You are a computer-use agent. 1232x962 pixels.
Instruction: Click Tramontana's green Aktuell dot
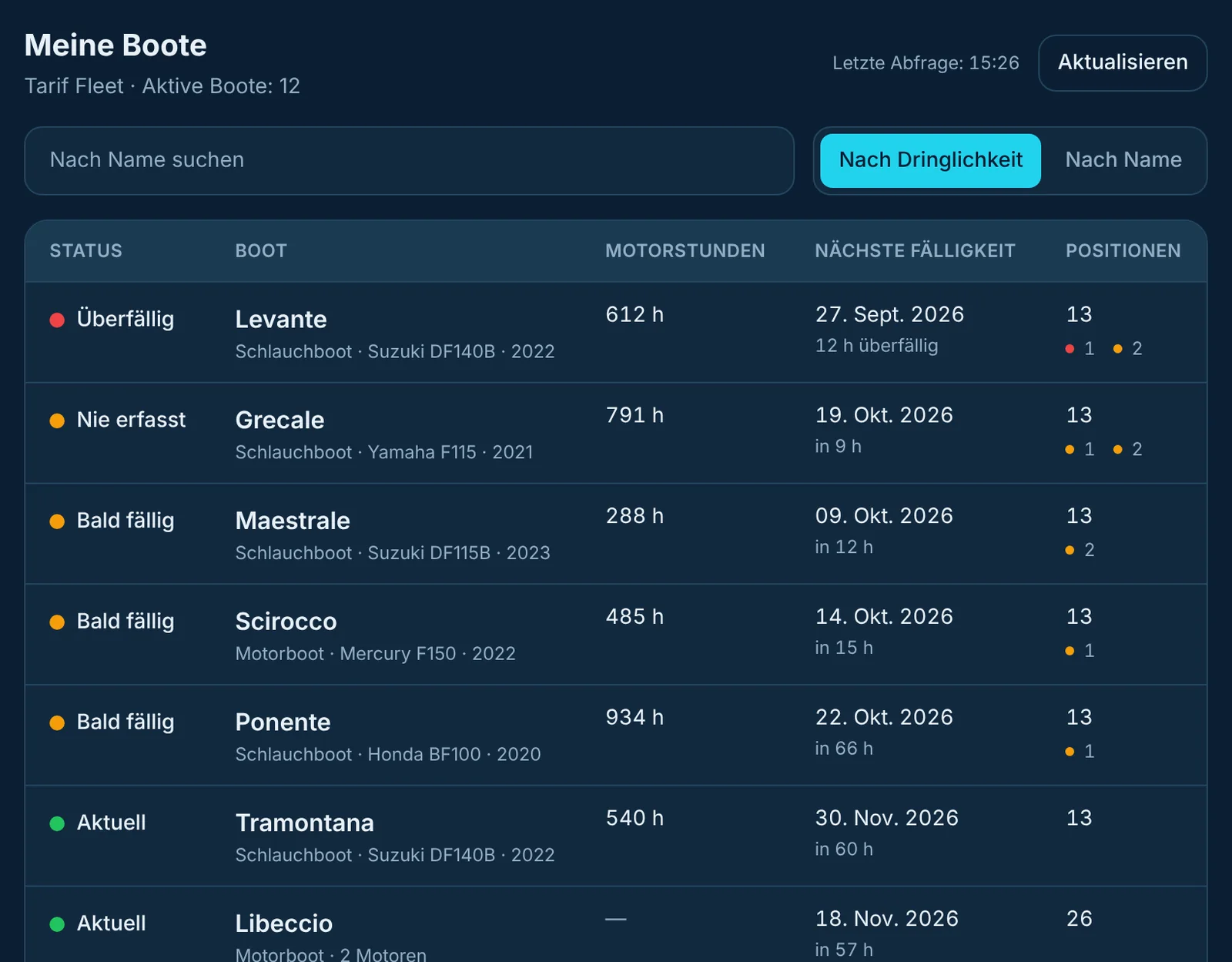pos(57,823)
